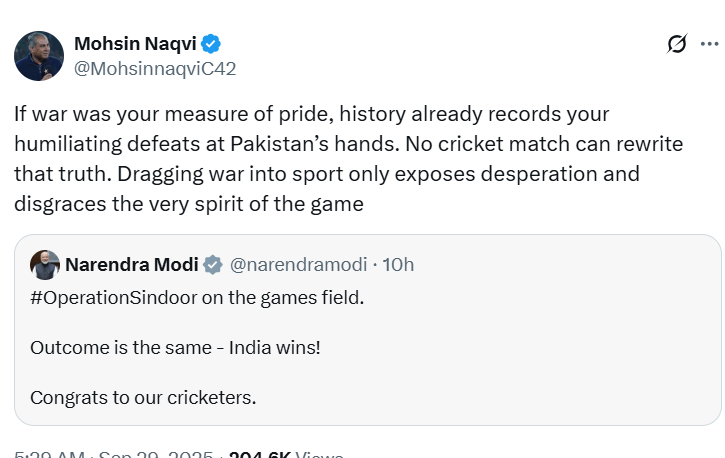The width and height of the screenshot is (725, 458).
Task: Open Narendra Modi's small avatar in quoted post
Action: (44, 264)
